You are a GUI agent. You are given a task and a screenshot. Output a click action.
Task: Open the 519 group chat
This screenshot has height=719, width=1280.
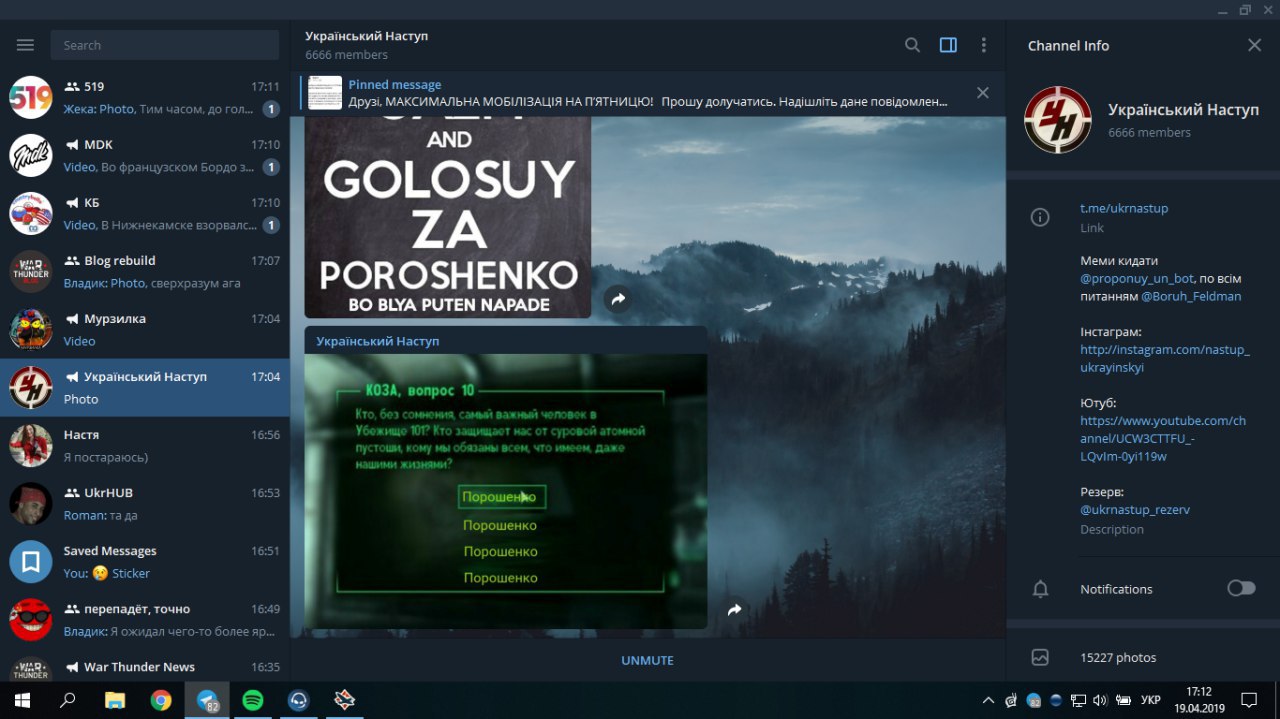(145, 98)
